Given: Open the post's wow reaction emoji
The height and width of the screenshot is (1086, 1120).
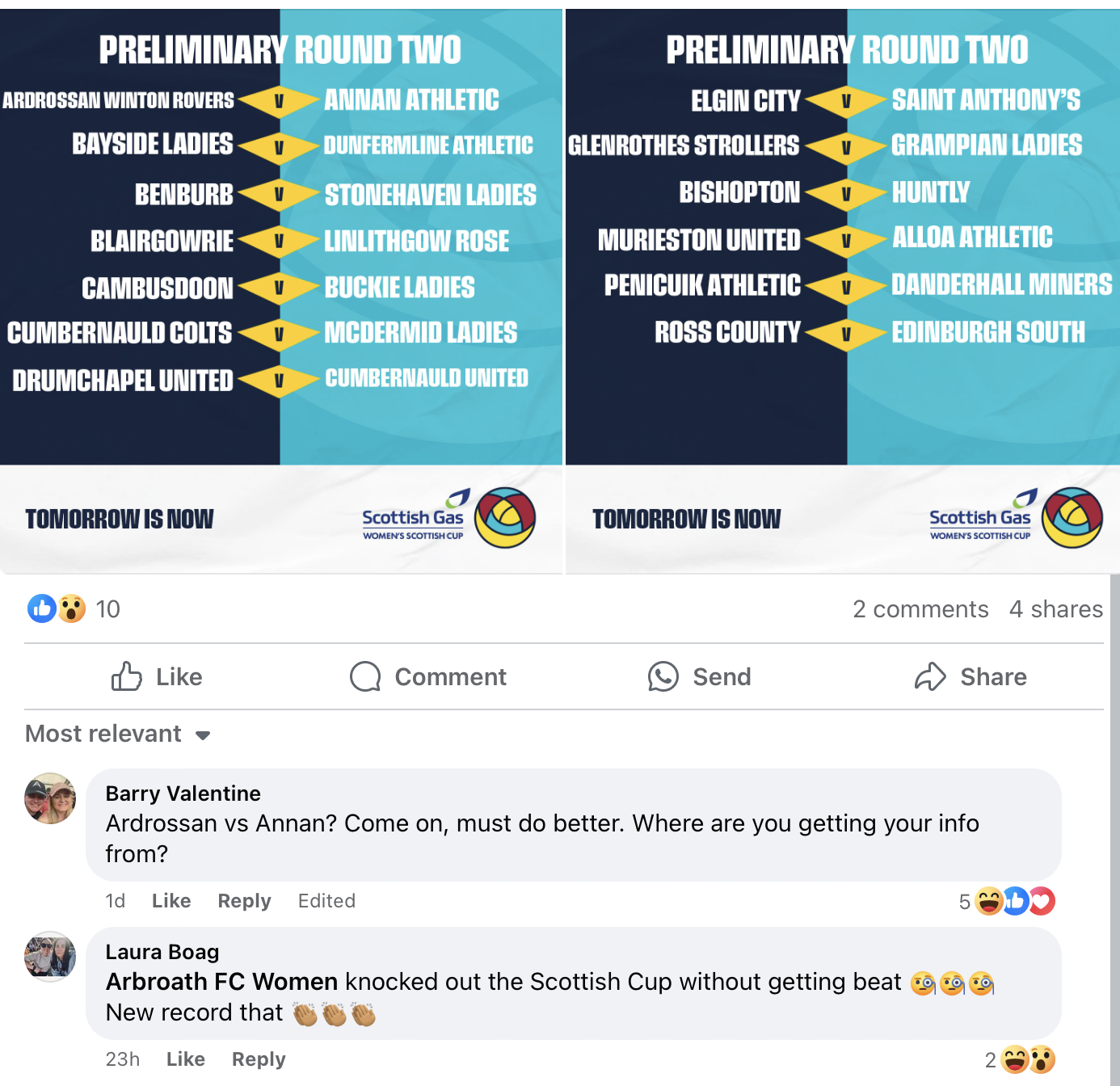Looking at the screenshot, I should pos(72,608).
